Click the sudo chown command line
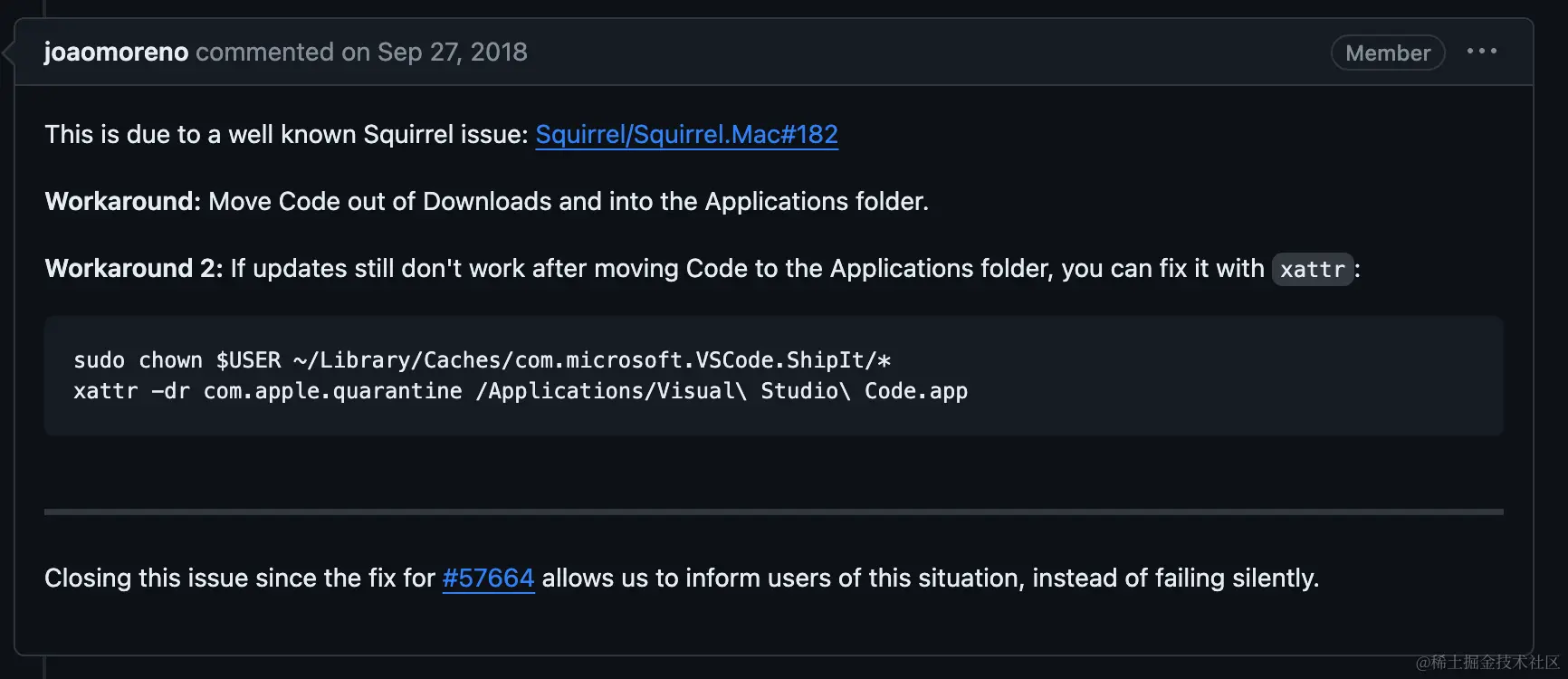This screenshot has width=1568, height=679. click(482, 360)
